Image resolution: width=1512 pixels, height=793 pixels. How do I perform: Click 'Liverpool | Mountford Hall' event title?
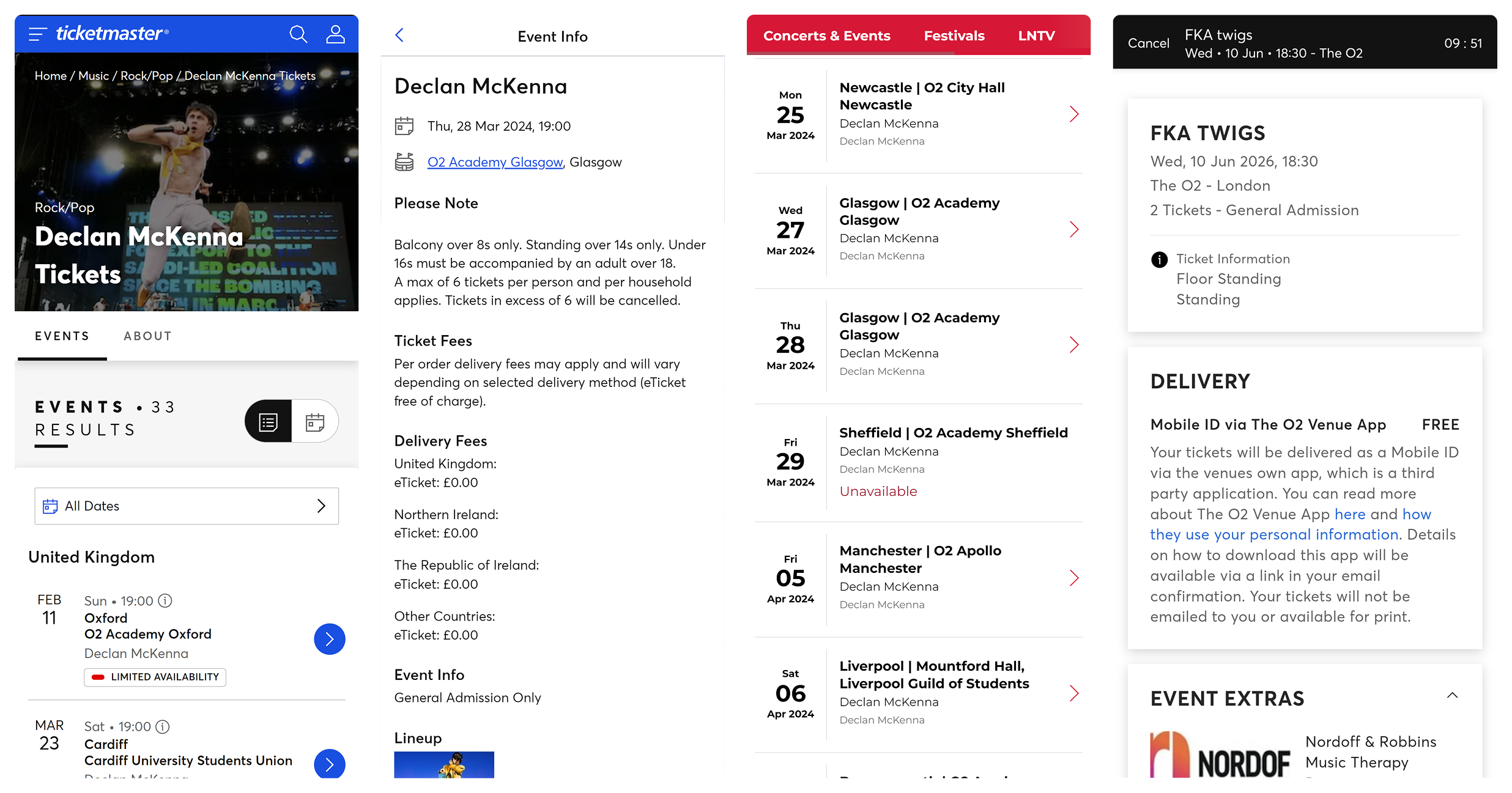[934, 675]
